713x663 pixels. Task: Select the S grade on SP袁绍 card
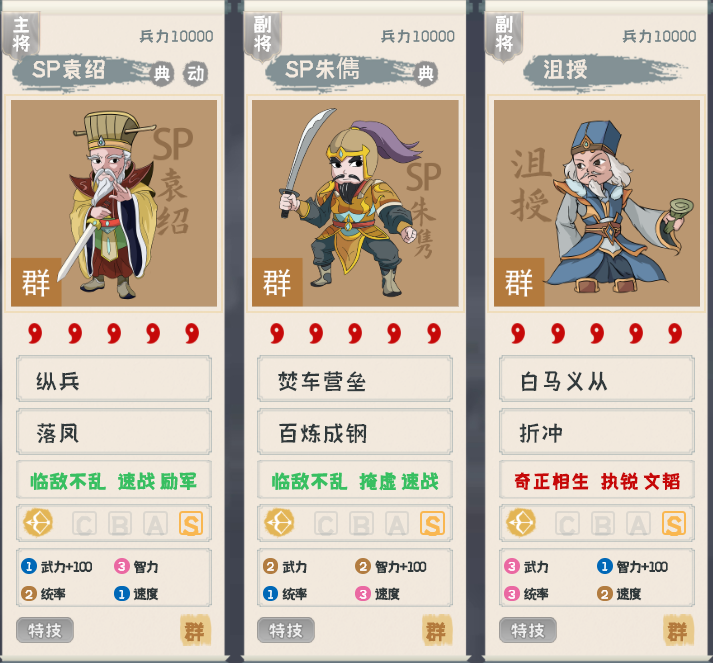(x=191, y=524)
